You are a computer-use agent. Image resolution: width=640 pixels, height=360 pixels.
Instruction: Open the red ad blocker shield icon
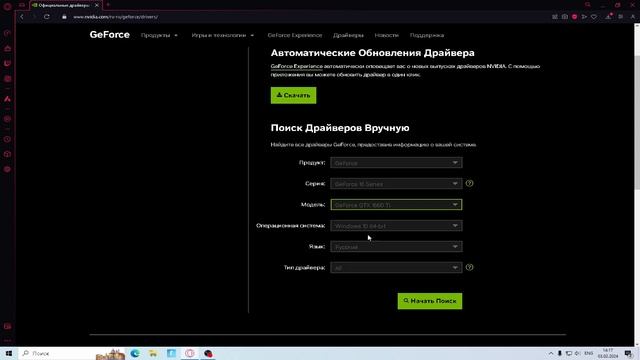click(574, 17)
